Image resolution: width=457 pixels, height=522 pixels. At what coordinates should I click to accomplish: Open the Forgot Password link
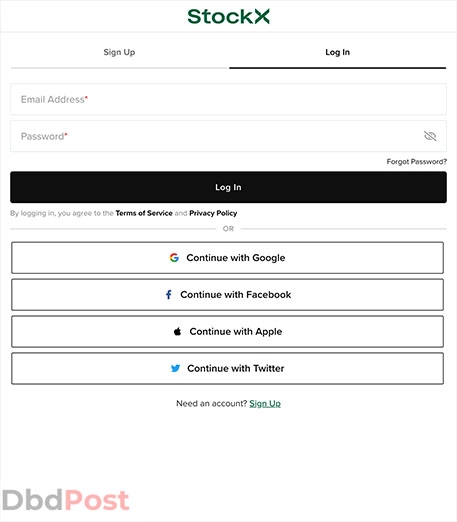tap(416, 162)
